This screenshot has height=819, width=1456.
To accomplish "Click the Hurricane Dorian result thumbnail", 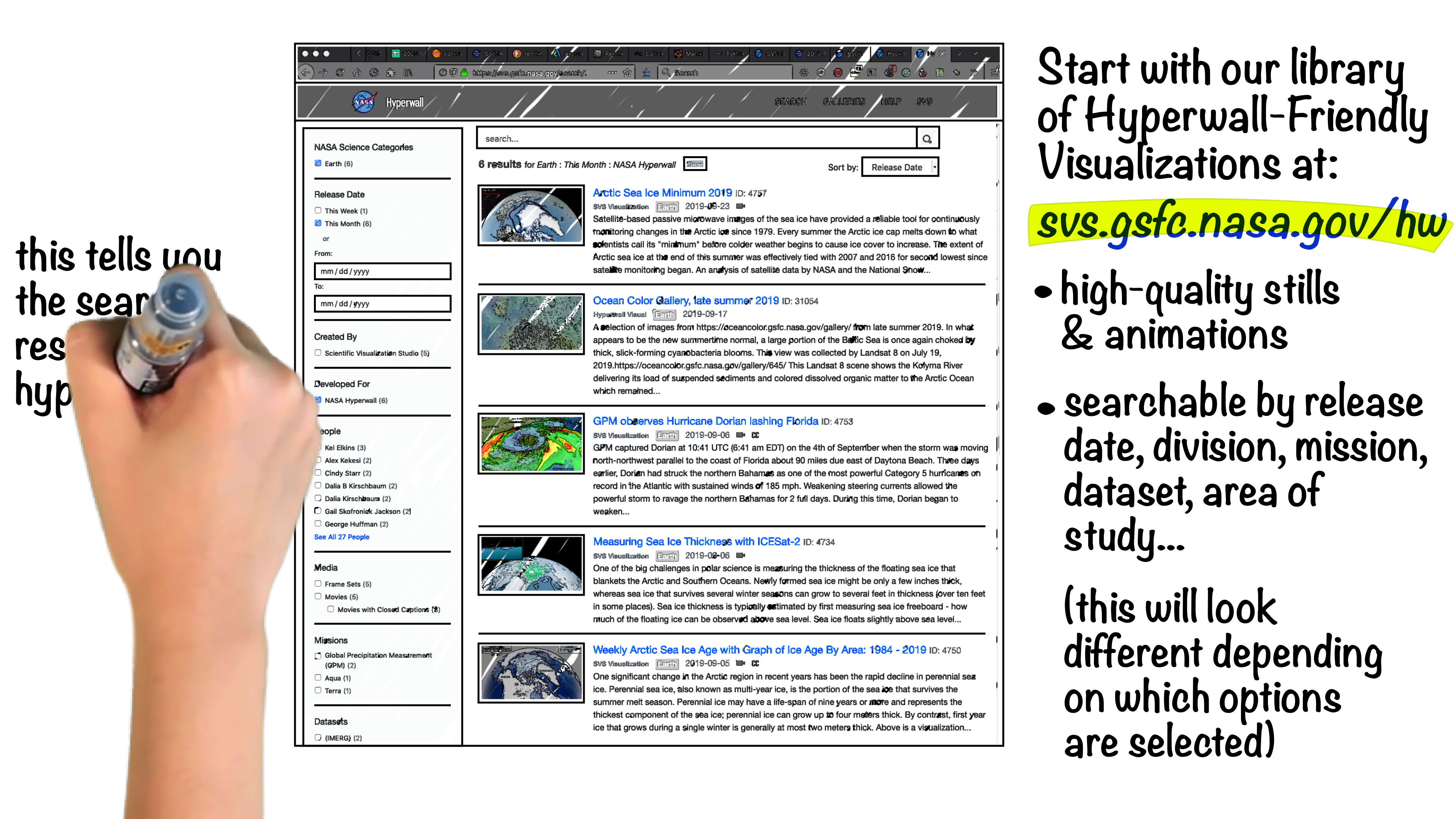I will click(x=531, y=444).
